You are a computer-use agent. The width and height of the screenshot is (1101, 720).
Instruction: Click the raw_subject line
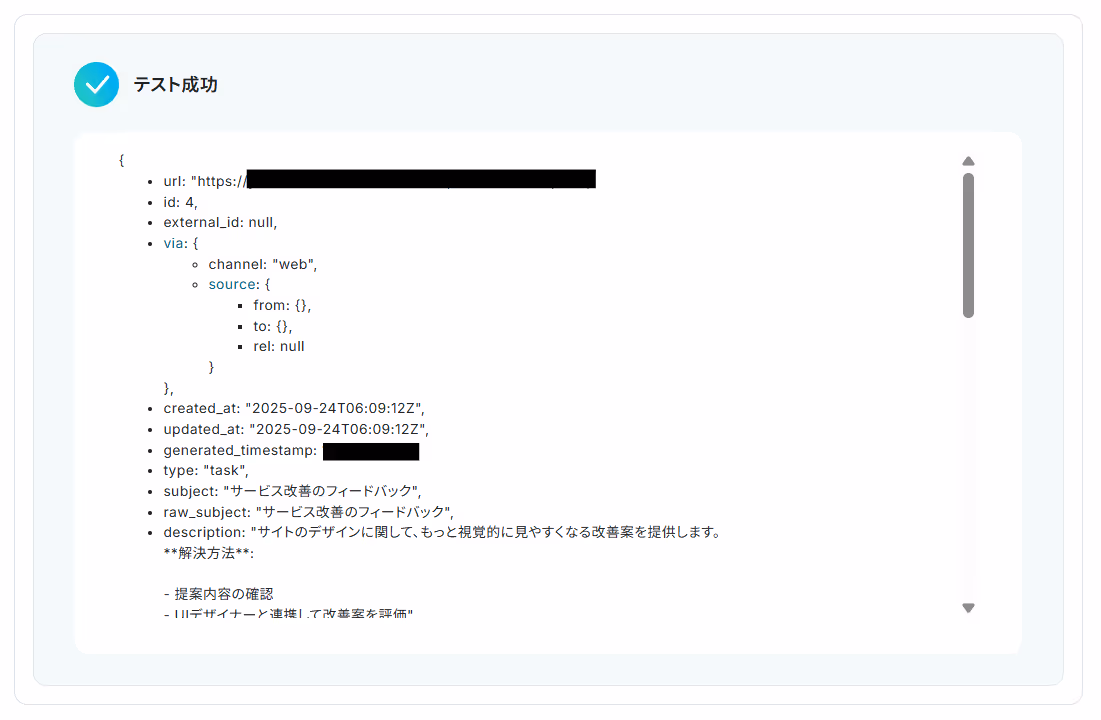pyautogui.click(x=308, y=512)
